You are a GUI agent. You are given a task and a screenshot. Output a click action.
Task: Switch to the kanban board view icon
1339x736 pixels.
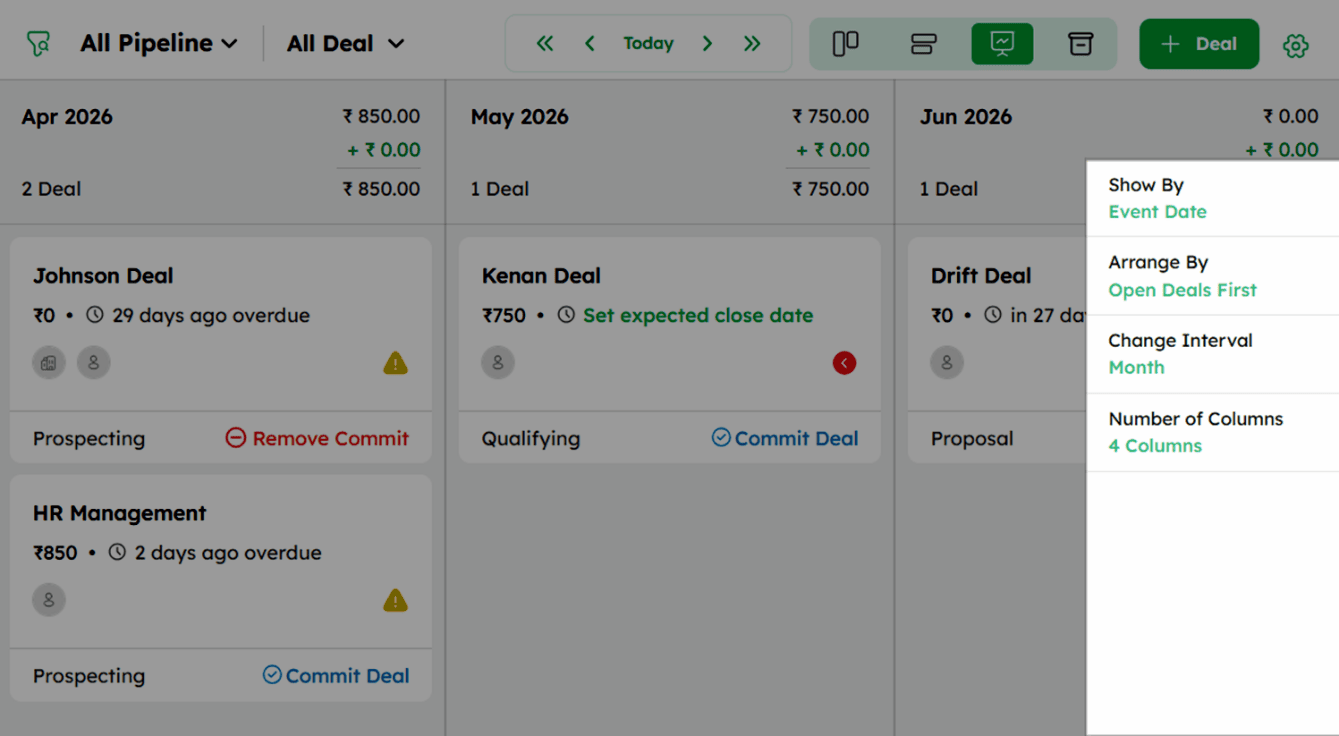coord(846,44)
